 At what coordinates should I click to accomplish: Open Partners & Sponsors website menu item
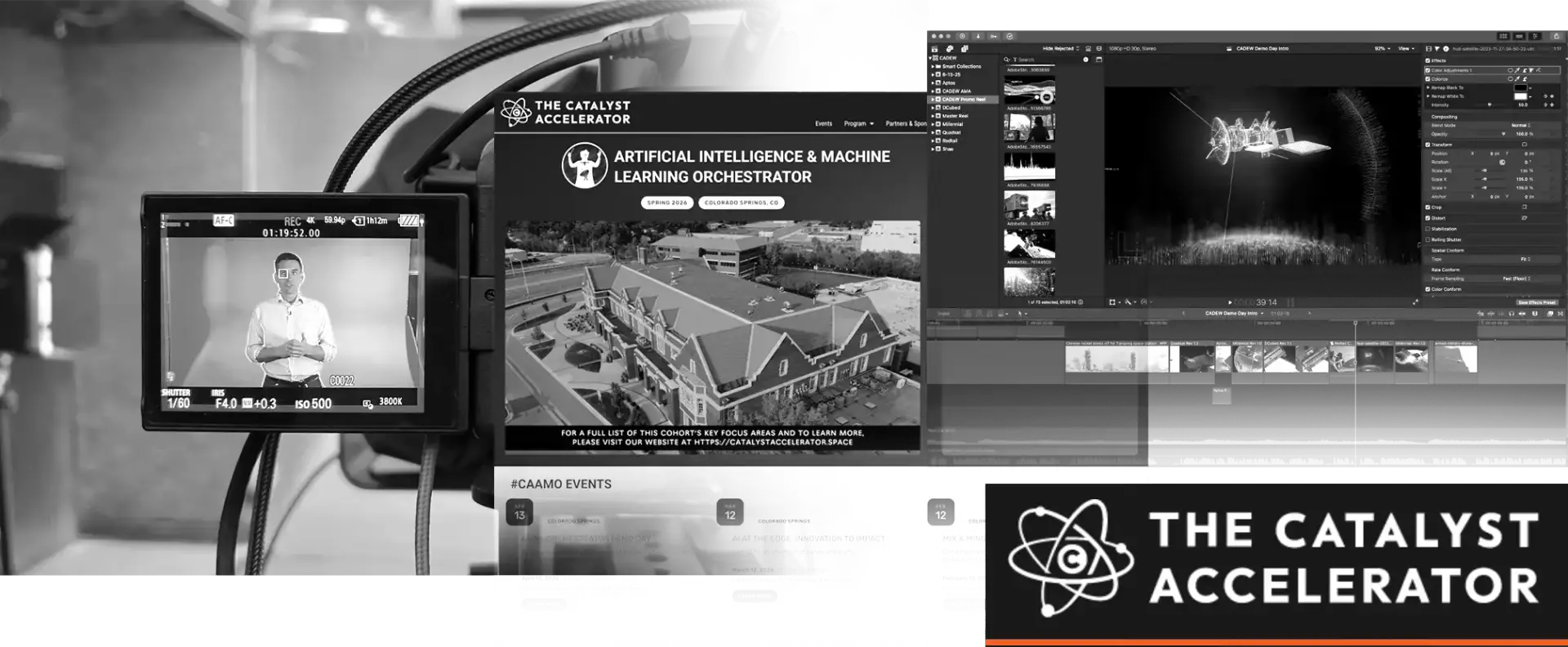[x=906, y=123]
